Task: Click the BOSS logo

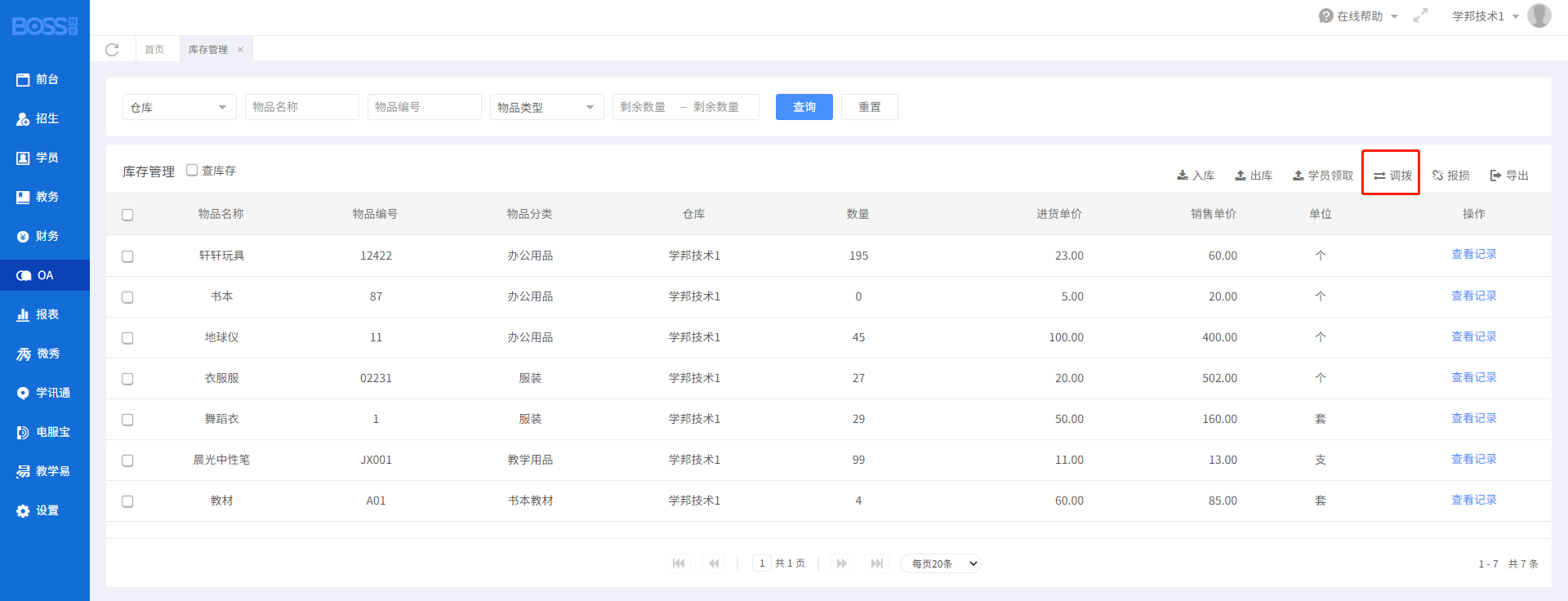Action: pyautogui.click(x=45, y=26)
